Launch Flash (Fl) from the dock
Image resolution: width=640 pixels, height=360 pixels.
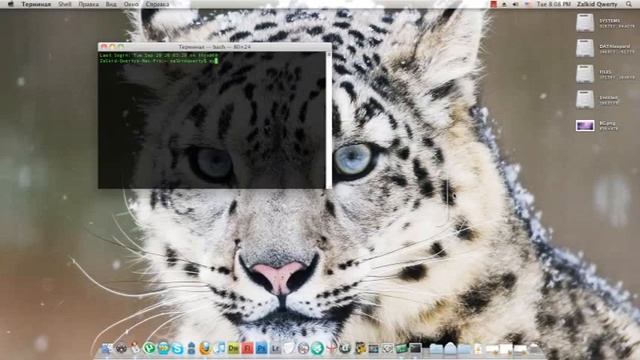click(x=248, y=348)
